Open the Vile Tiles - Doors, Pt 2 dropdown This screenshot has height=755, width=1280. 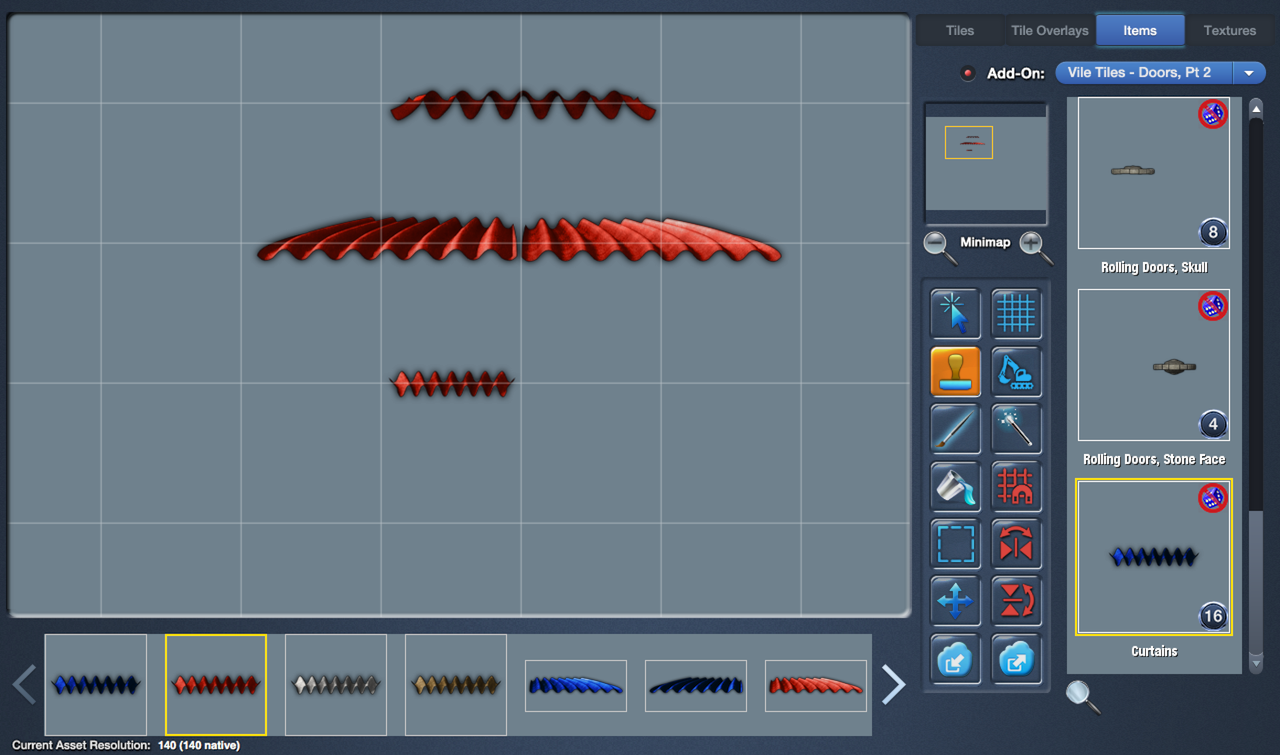[1161, 73]
